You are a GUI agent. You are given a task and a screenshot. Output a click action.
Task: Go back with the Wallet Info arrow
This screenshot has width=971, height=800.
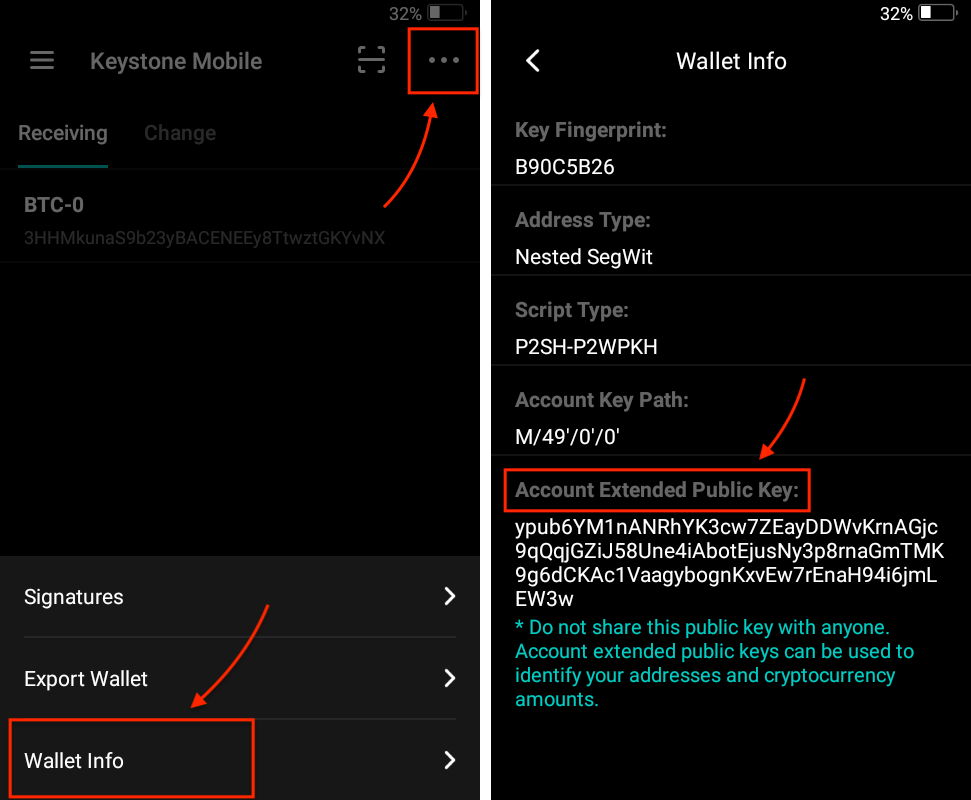[533, 61]
